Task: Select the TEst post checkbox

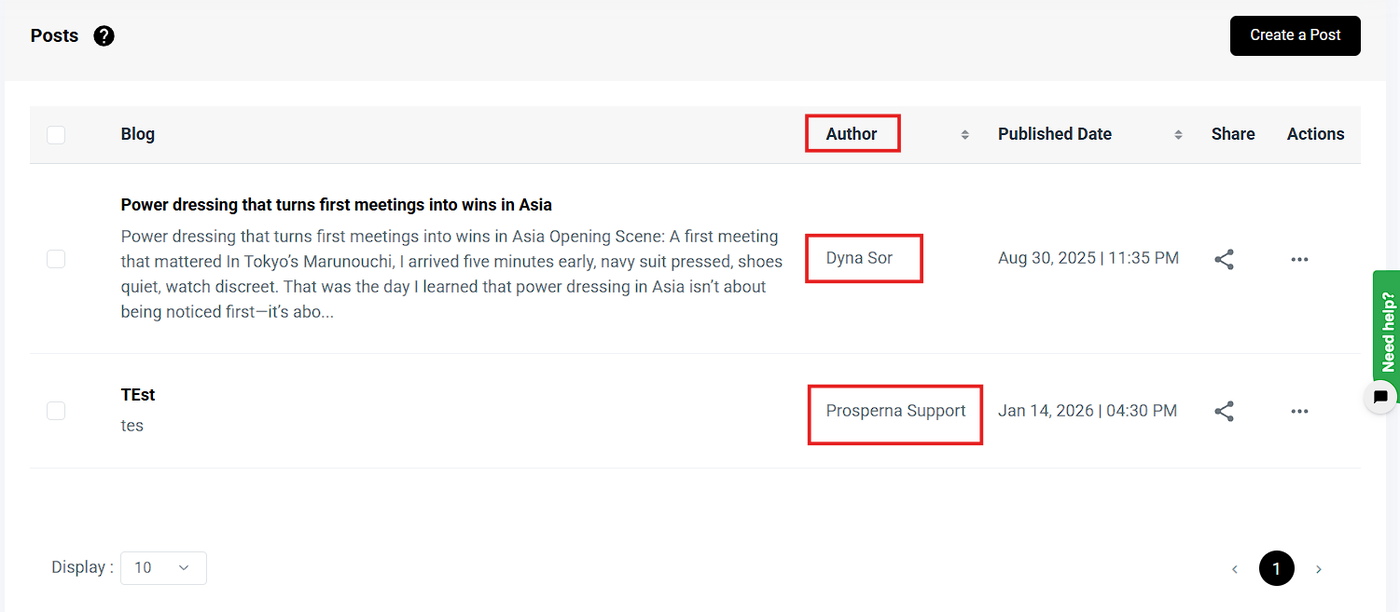Action: click(x=56, y=411)
